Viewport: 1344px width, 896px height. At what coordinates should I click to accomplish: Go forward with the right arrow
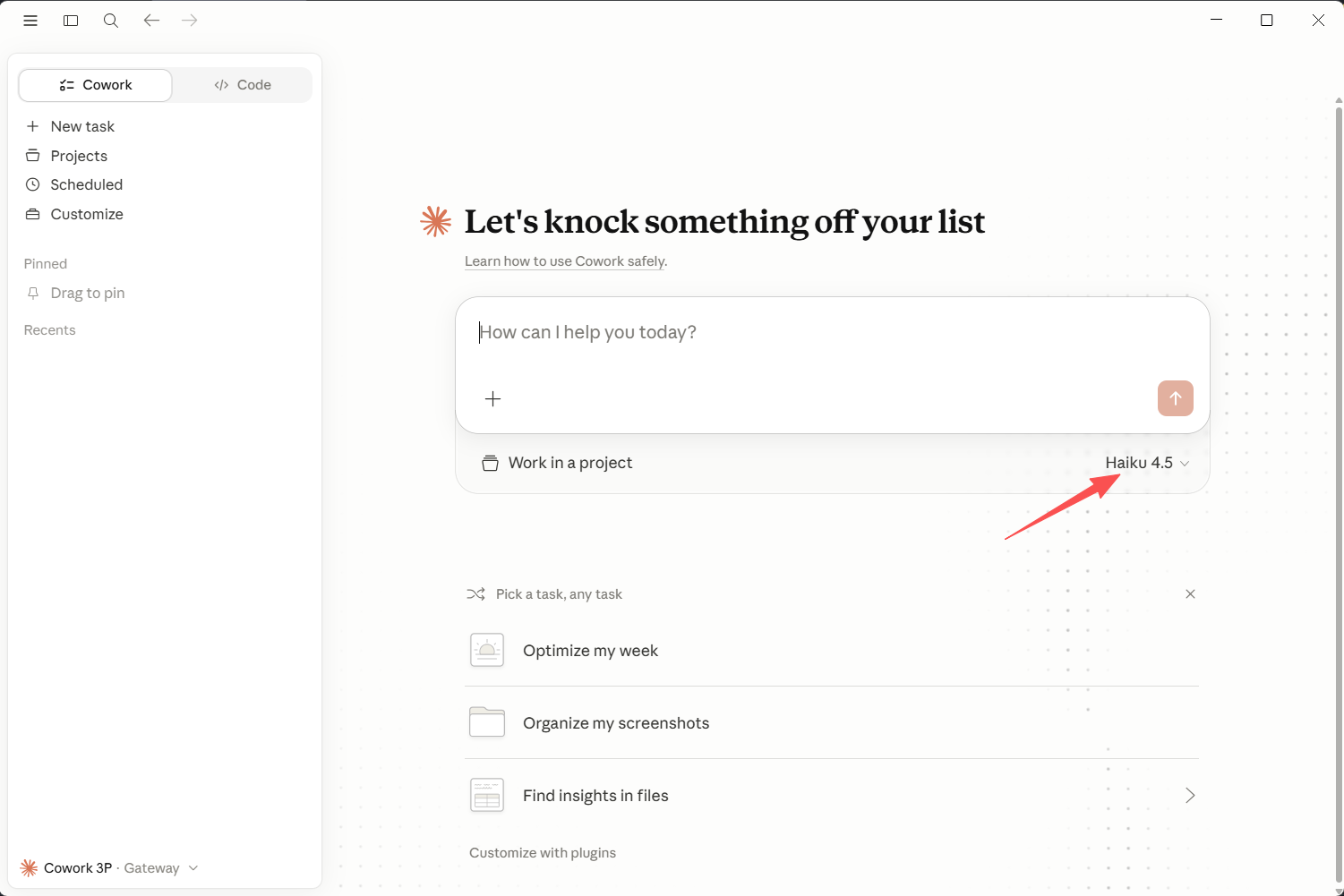point(190,20)
